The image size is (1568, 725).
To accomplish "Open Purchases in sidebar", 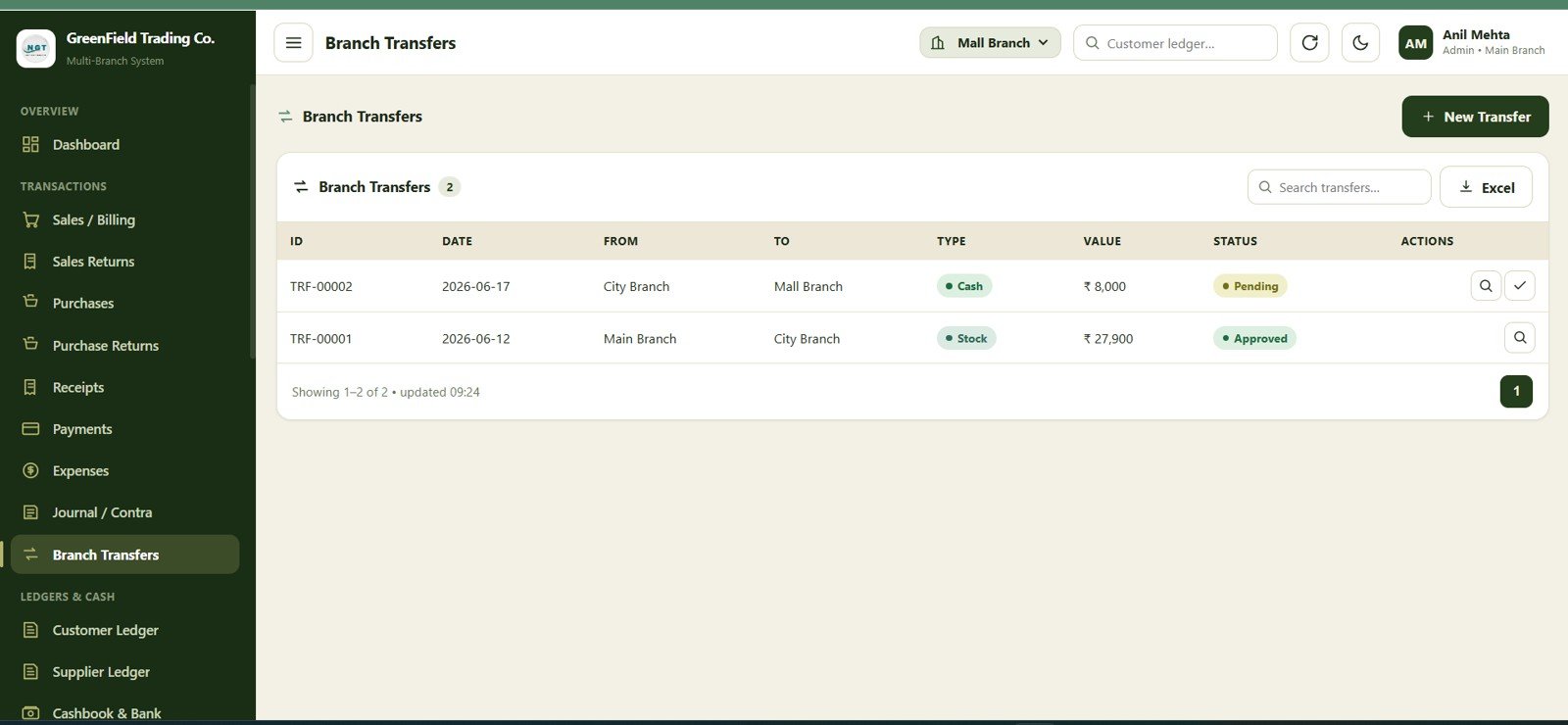I will pos(124,304).
